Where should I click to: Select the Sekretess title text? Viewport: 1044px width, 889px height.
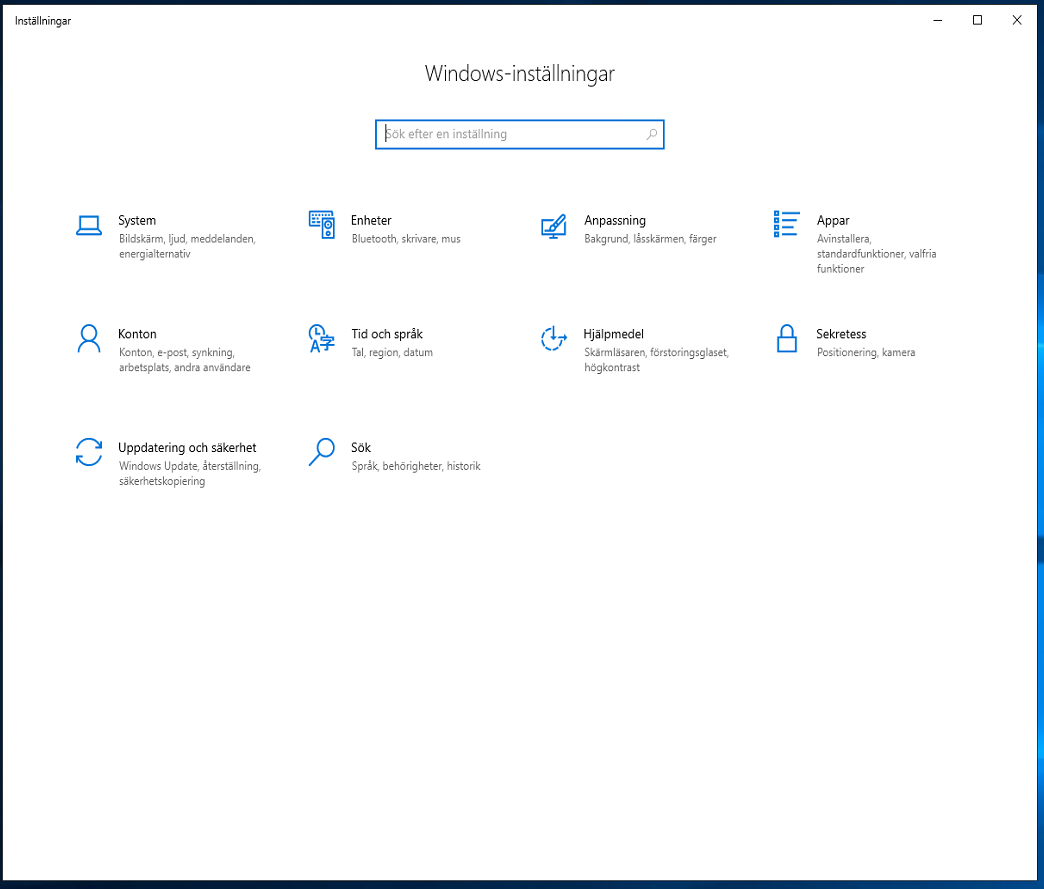pos(841,334)
